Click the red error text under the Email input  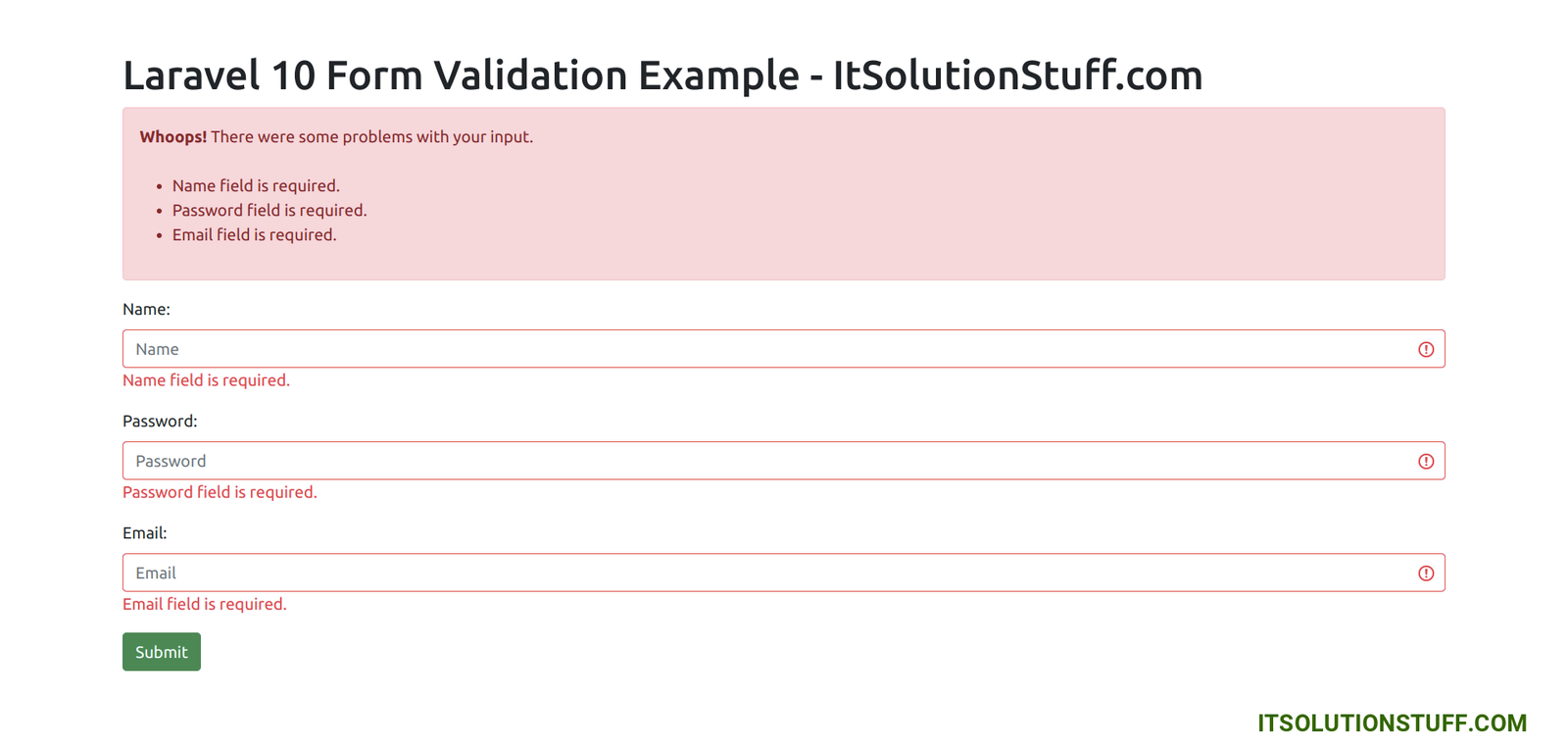205,604
